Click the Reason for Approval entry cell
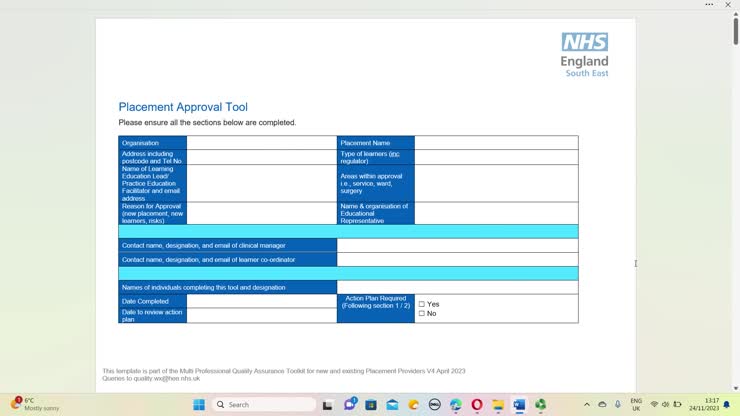The image size is (740, 416). click(261, 213)
